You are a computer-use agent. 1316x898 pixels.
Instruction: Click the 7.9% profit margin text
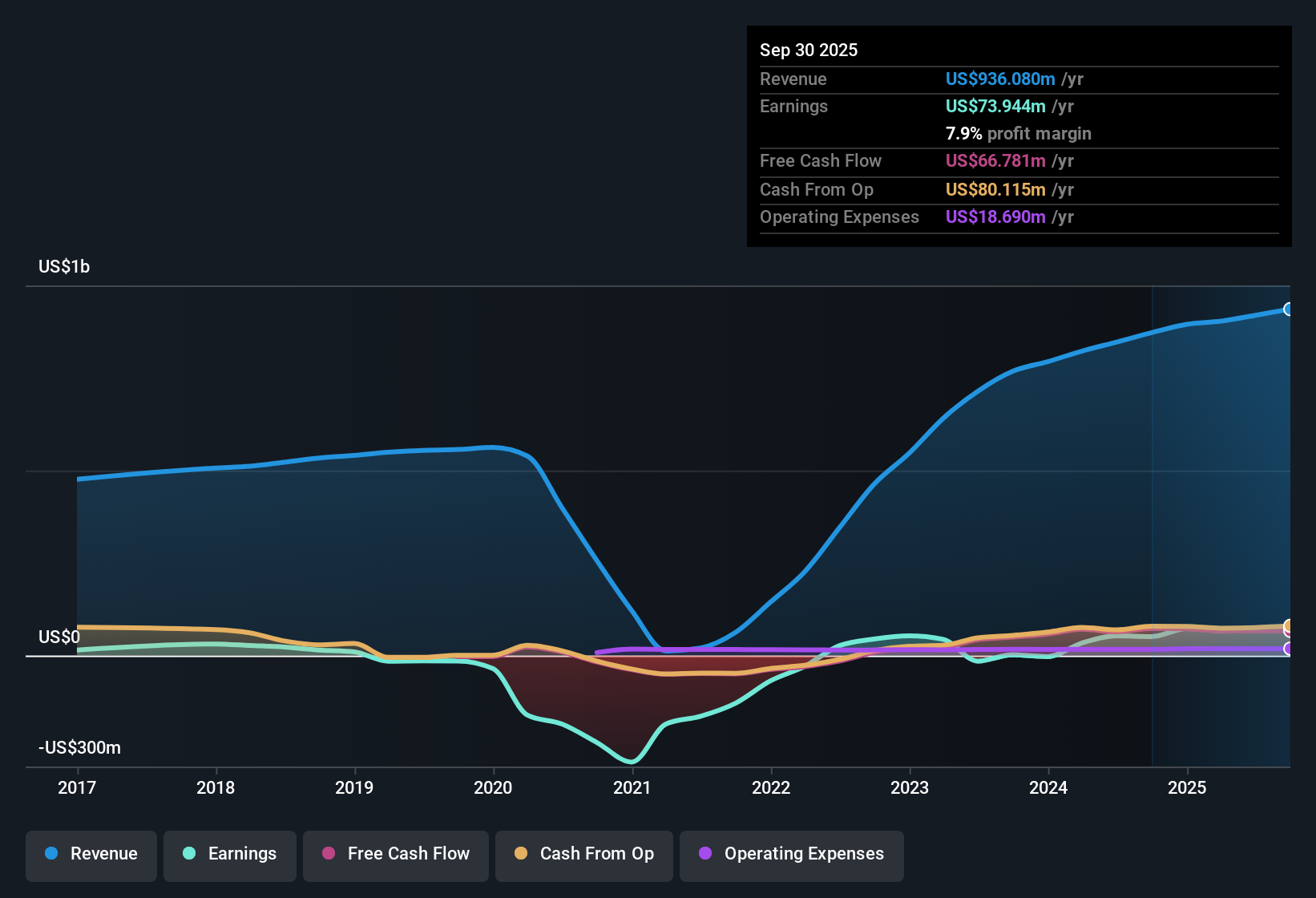1018,134
